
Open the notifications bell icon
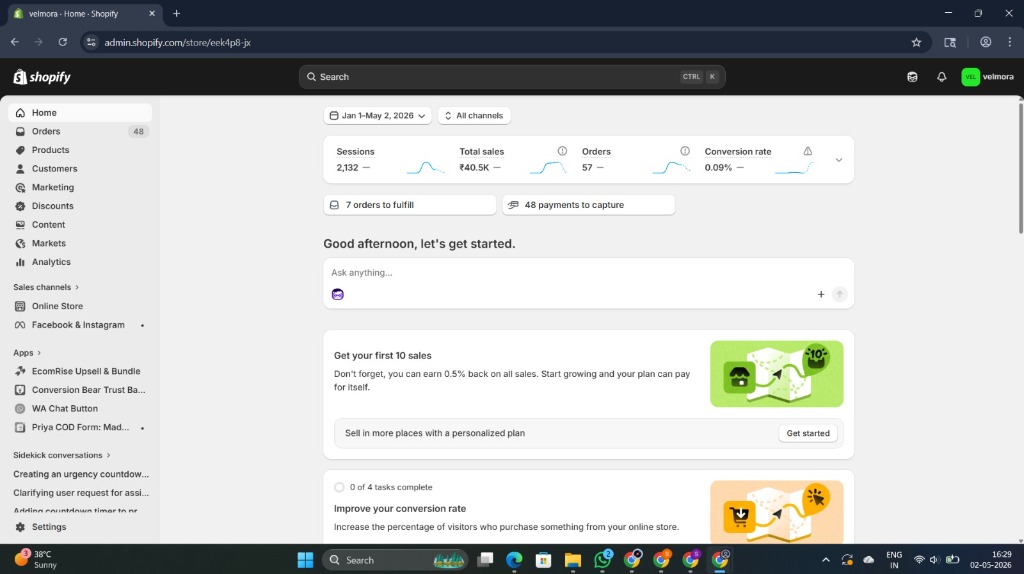[x=941, y=77]
